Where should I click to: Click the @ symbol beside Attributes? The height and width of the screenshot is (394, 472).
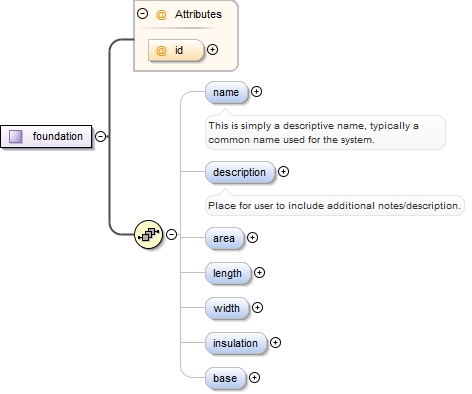click(x=161, y=14)
